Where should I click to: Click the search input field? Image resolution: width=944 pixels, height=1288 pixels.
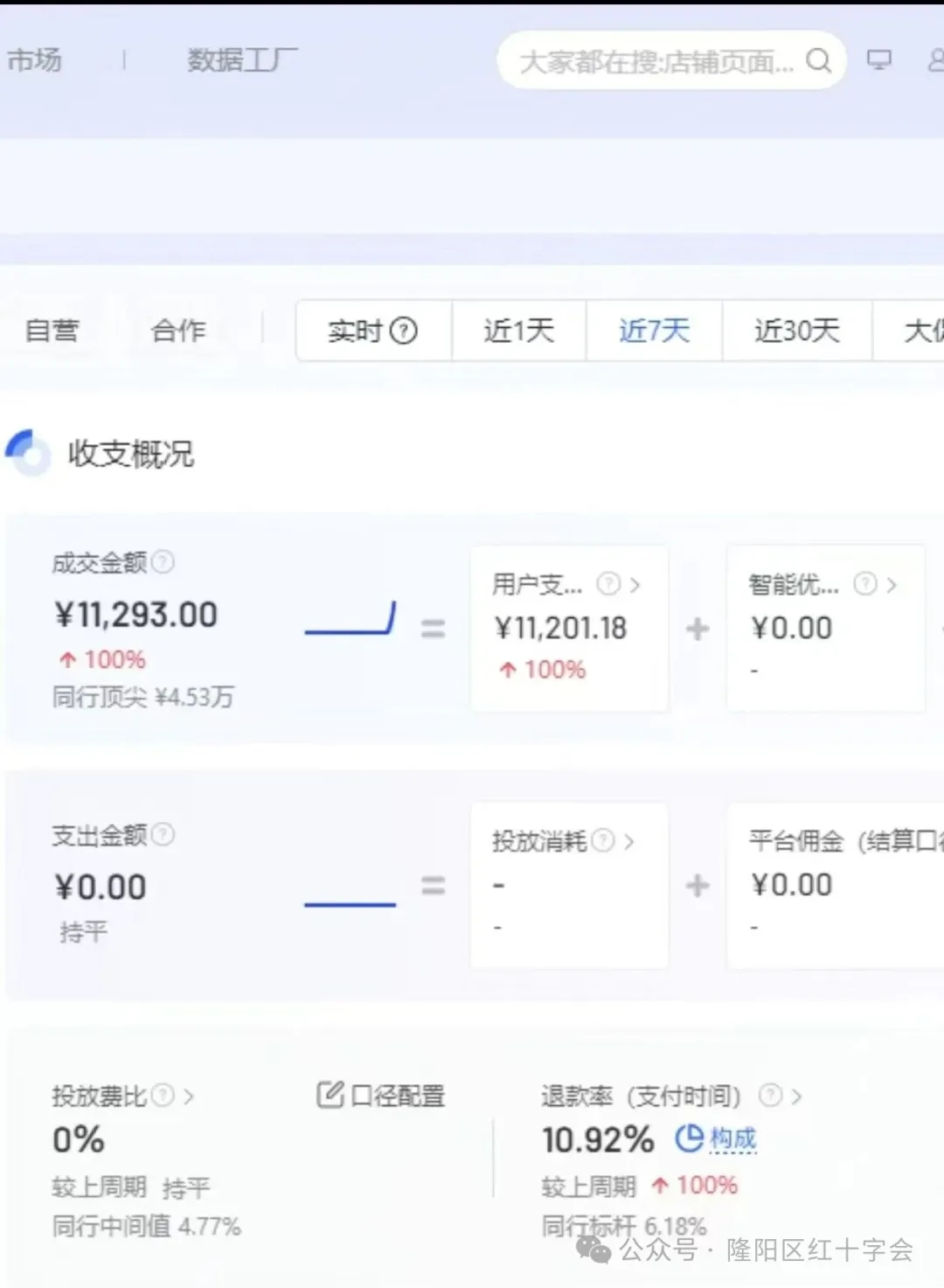(x=656, y=61)
